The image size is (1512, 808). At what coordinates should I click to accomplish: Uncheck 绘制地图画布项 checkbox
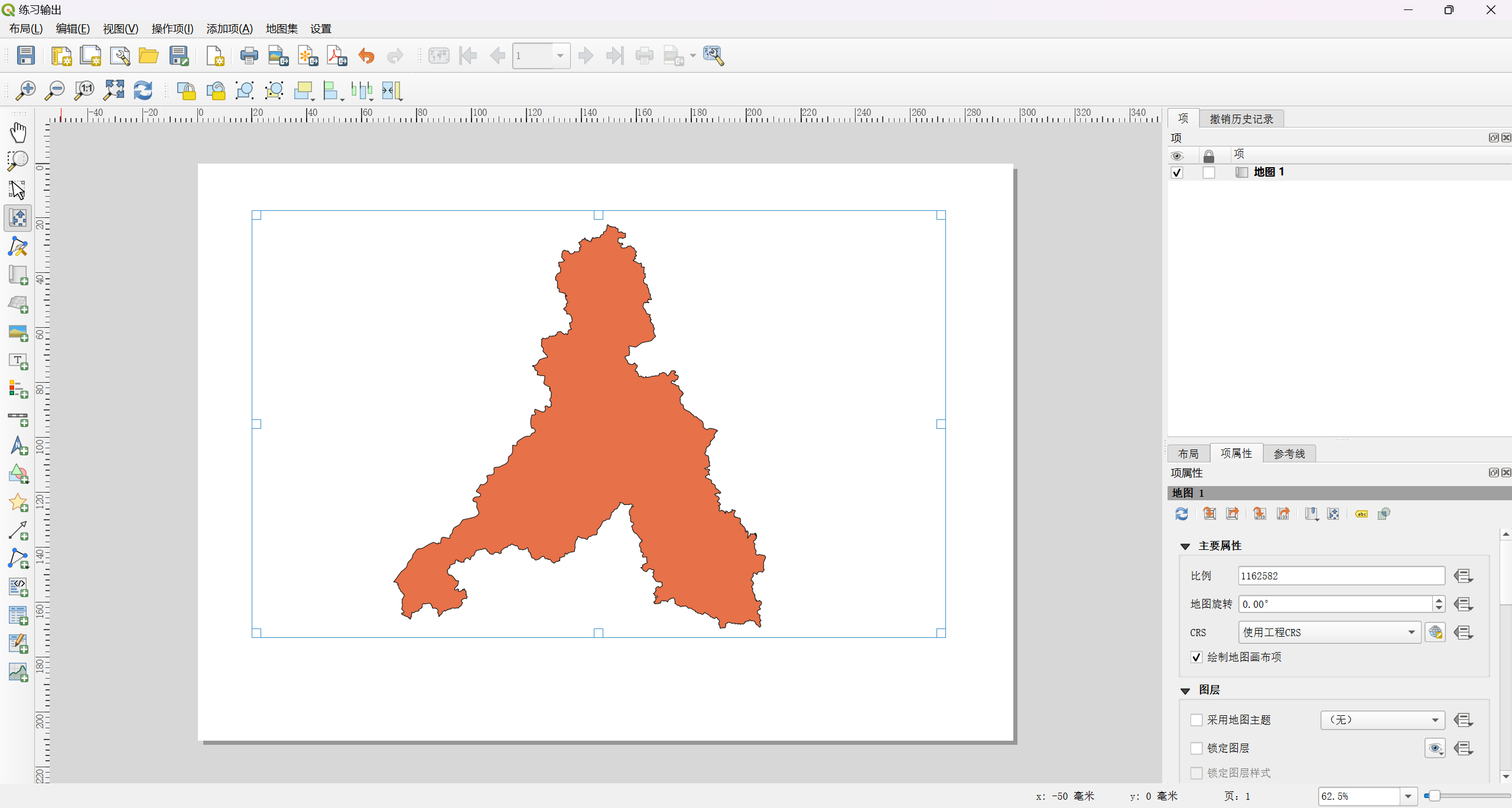point(1196,657)
